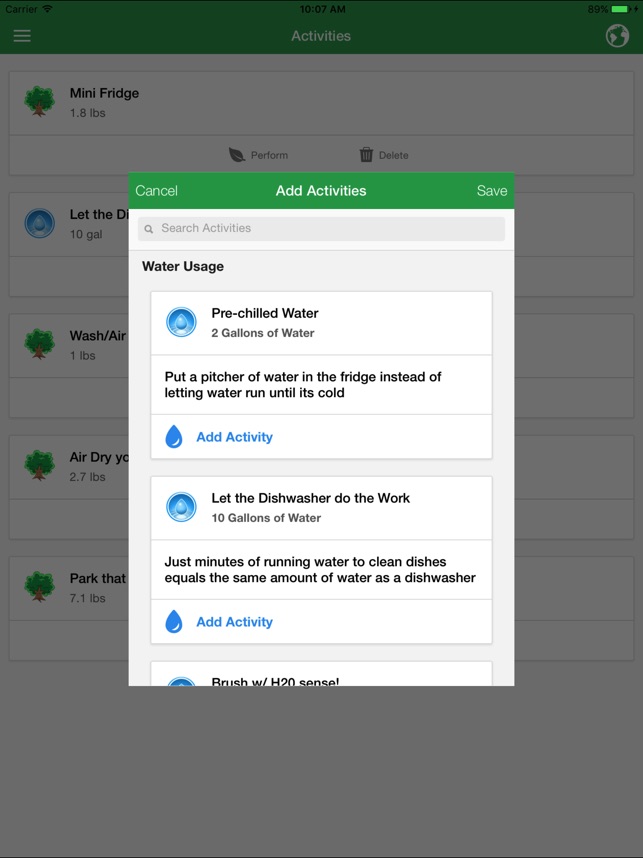Viewport: 643px width, 858px height.
Task: Tap the Park that activity title
Action: [98, 578]
